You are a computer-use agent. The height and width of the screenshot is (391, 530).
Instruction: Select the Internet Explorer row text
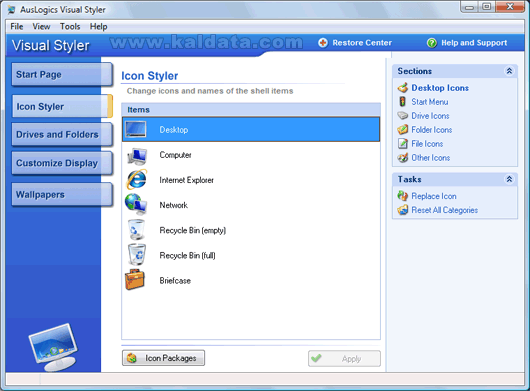[187, 180]
